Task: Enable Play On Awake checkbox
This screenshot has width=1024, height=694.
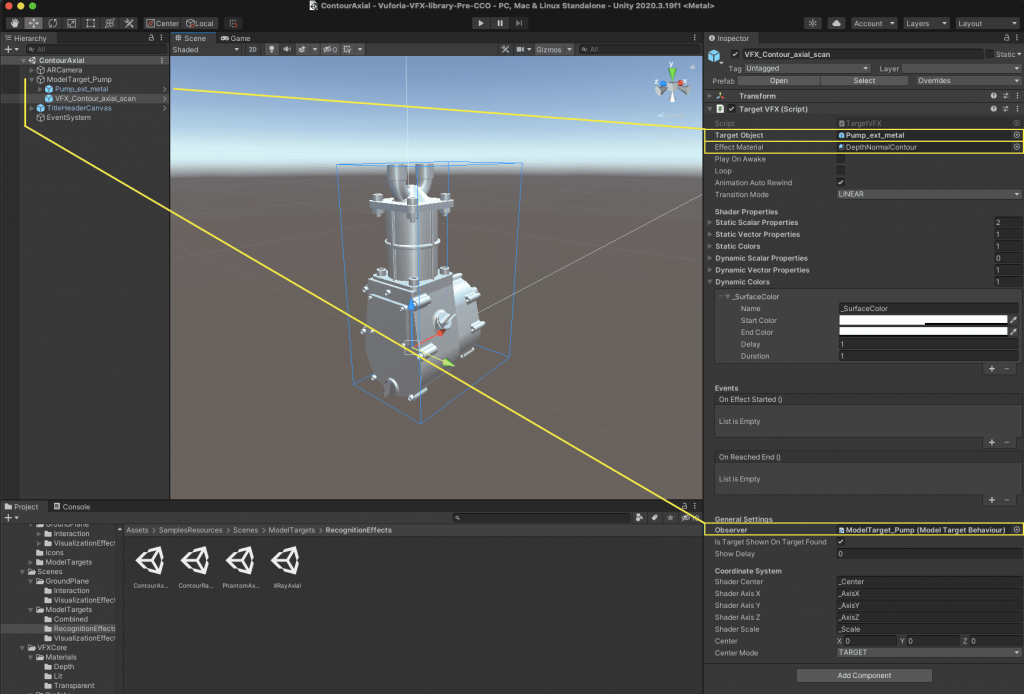Action: [840, 159]
